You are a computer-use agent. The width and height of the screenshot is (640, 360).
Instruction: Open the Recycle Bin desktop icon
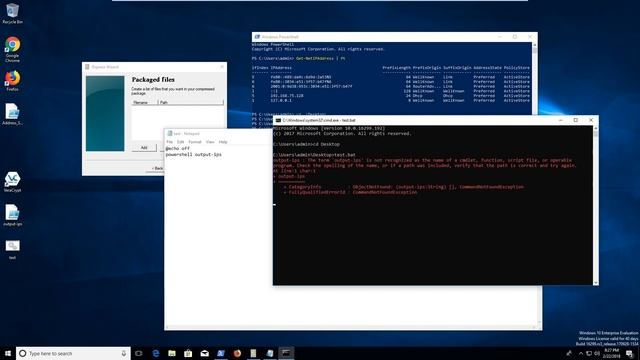tap(12, 13)
